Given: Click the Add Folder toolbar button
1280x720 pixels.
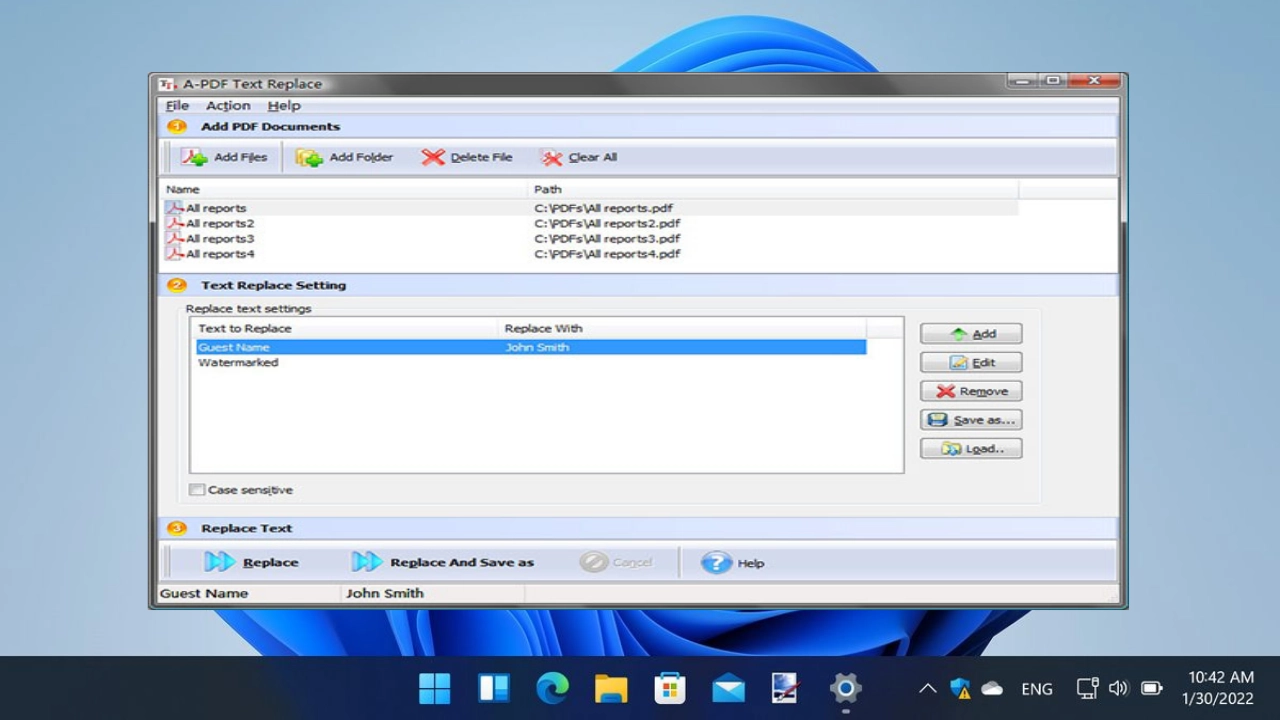Looking at the screenshot, I should (345, 157).
